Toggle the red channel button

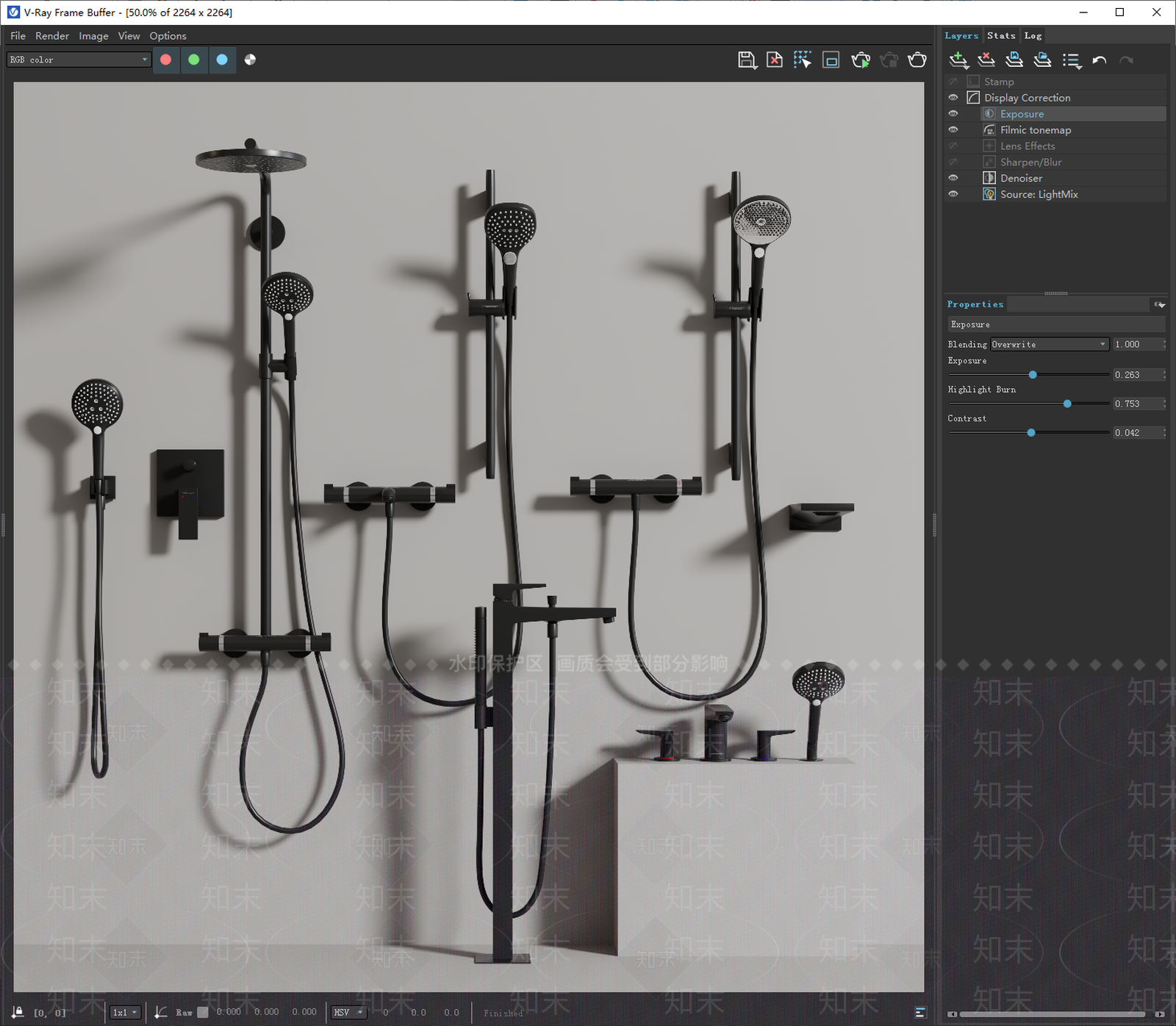tap(166, 60)
